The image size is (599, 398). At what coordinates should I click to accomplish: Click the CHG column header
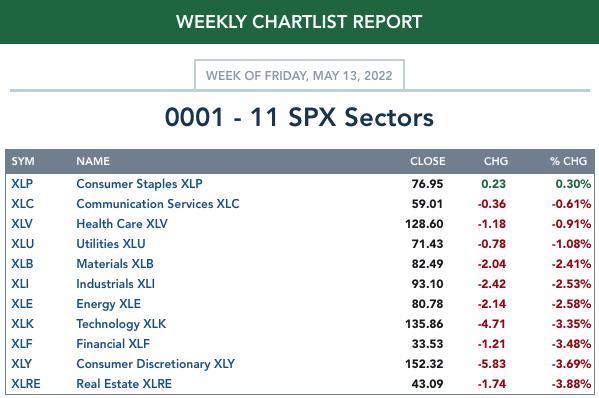(496, 161)
